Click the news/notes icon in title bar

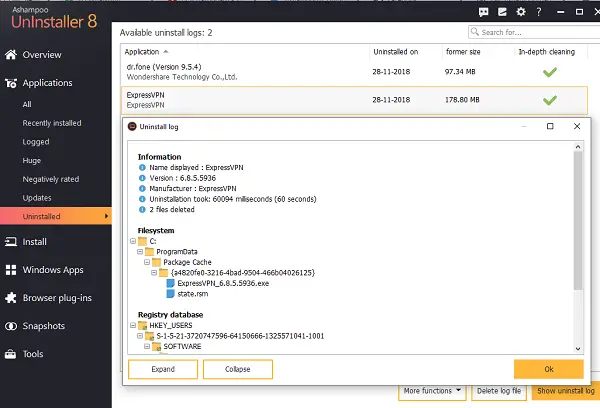click(502, 12)
